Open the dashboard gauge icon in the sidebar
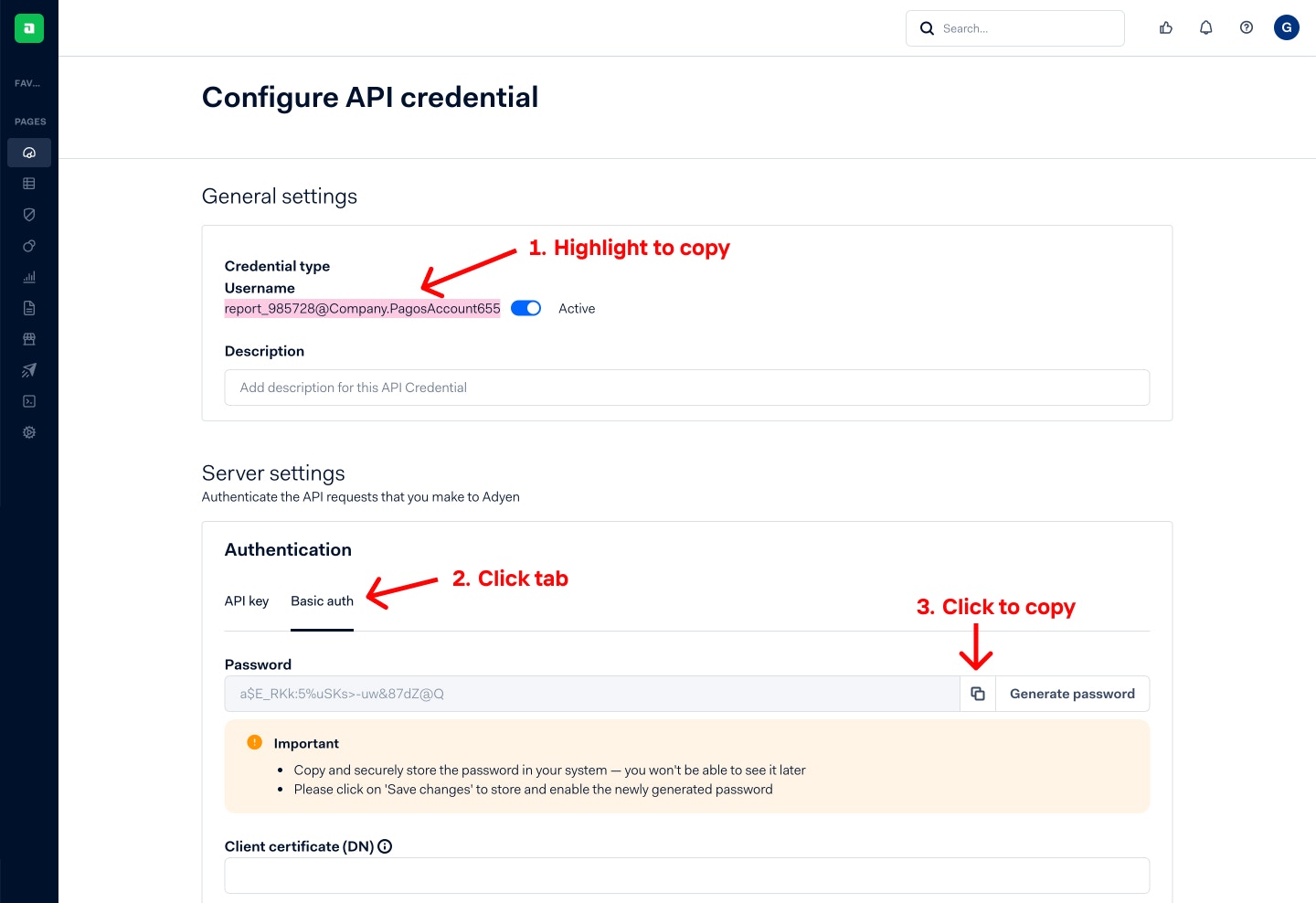Image resolution: width=1316 pixels, height=903 pixels. tap(29, 153)
